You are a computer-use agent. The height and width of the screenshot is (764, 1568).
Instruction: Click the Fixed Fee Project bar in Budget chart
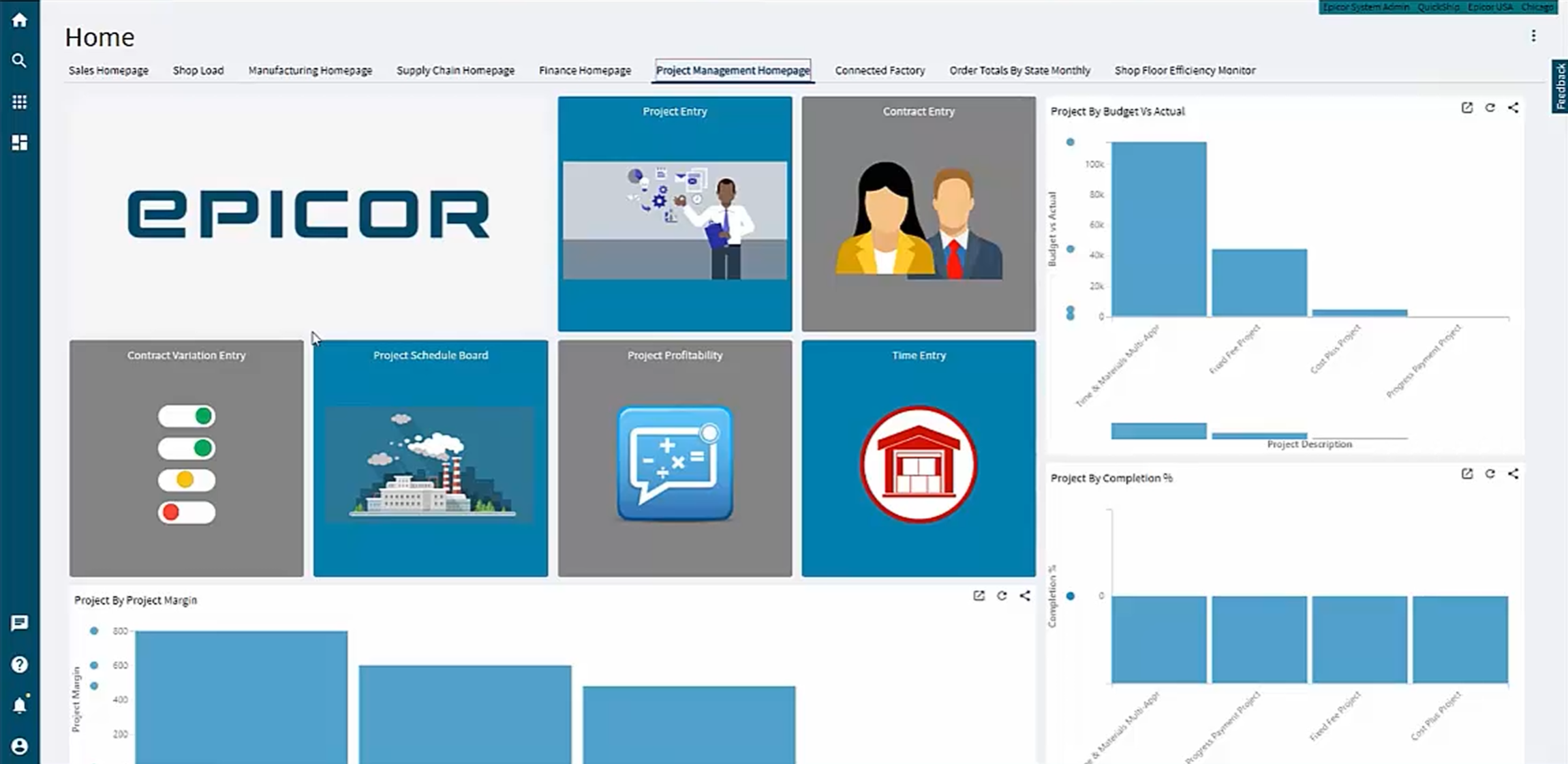click(x=1259, y=283)
